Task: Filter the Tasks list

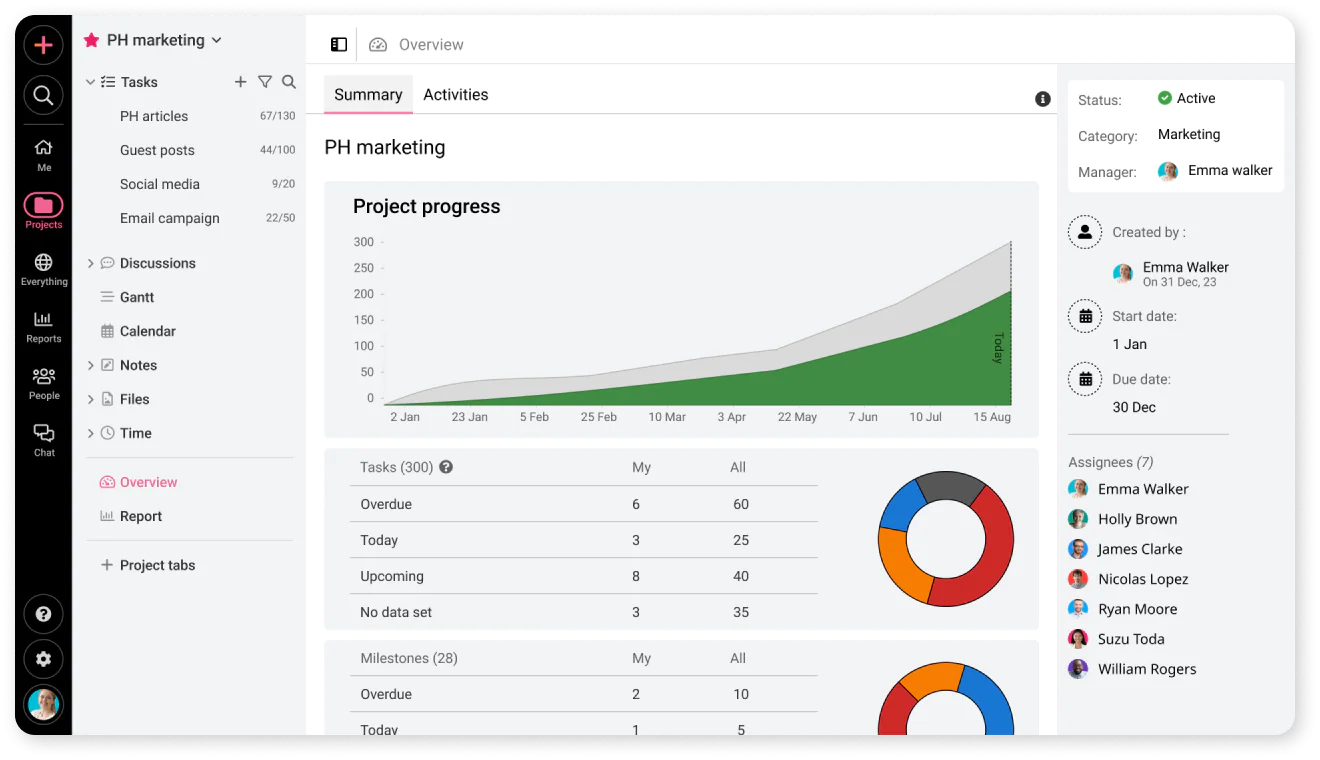Action: 264,82
